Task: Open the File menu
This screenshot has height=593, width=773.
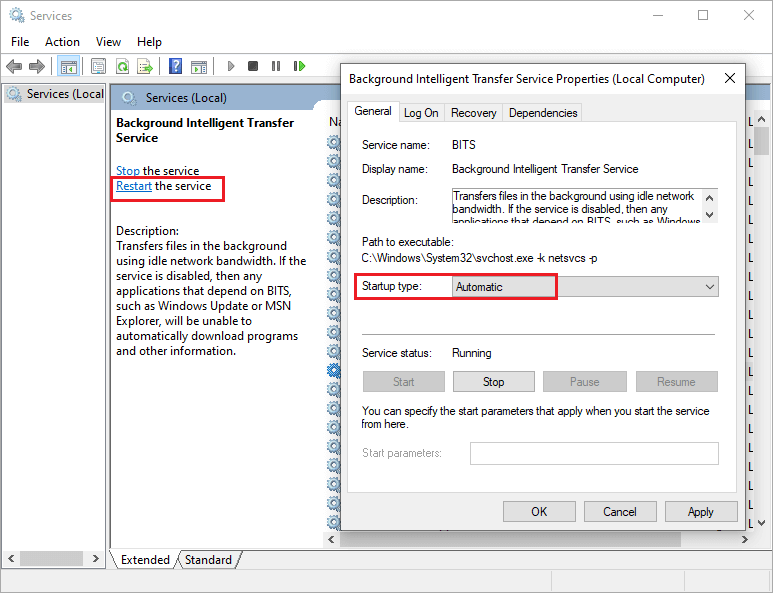Action: (20, 42)
